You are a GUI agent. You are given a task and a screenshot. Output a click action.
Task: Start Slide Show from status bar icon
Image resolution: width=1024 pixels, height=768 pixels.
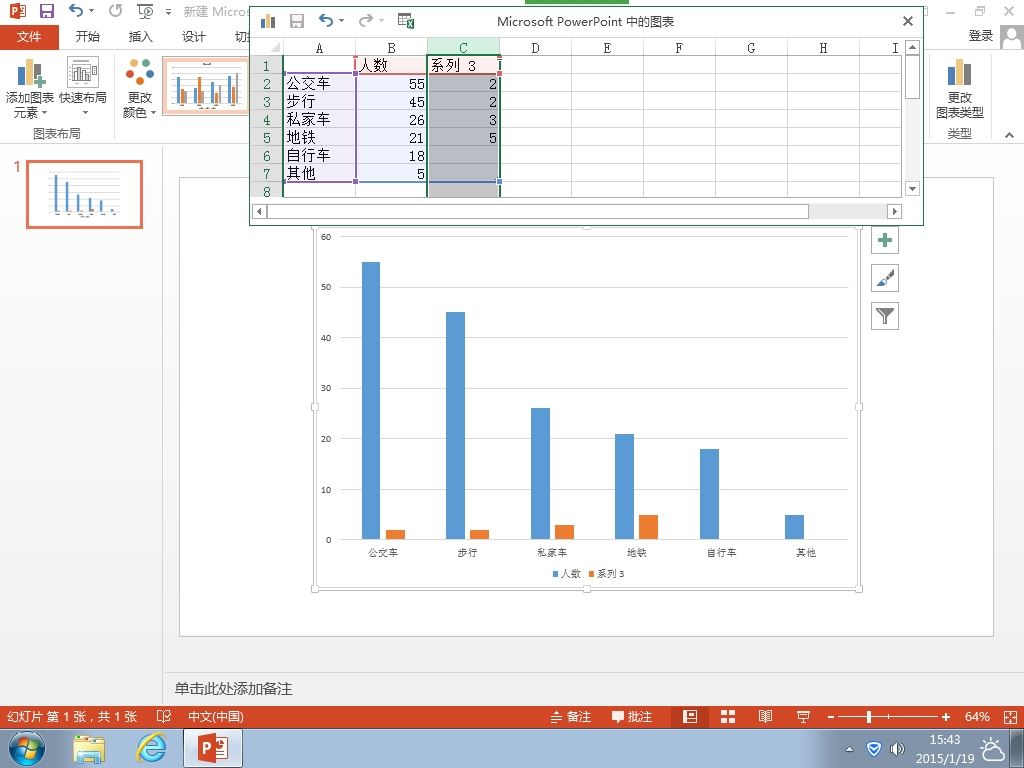803,716
